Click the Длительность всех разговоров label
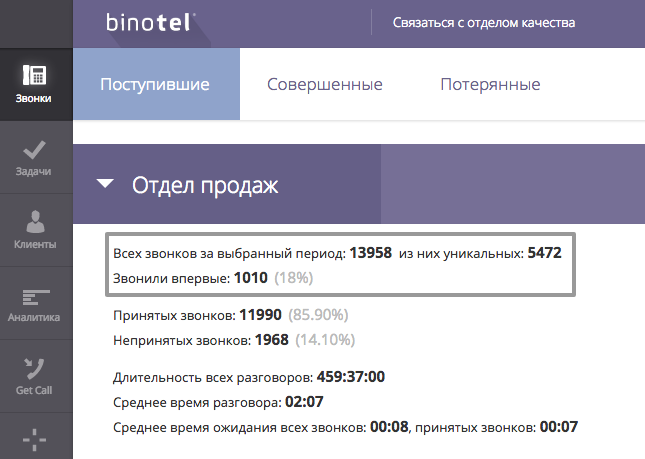This screenshot has height=459, width=645. tap(213, 378)
